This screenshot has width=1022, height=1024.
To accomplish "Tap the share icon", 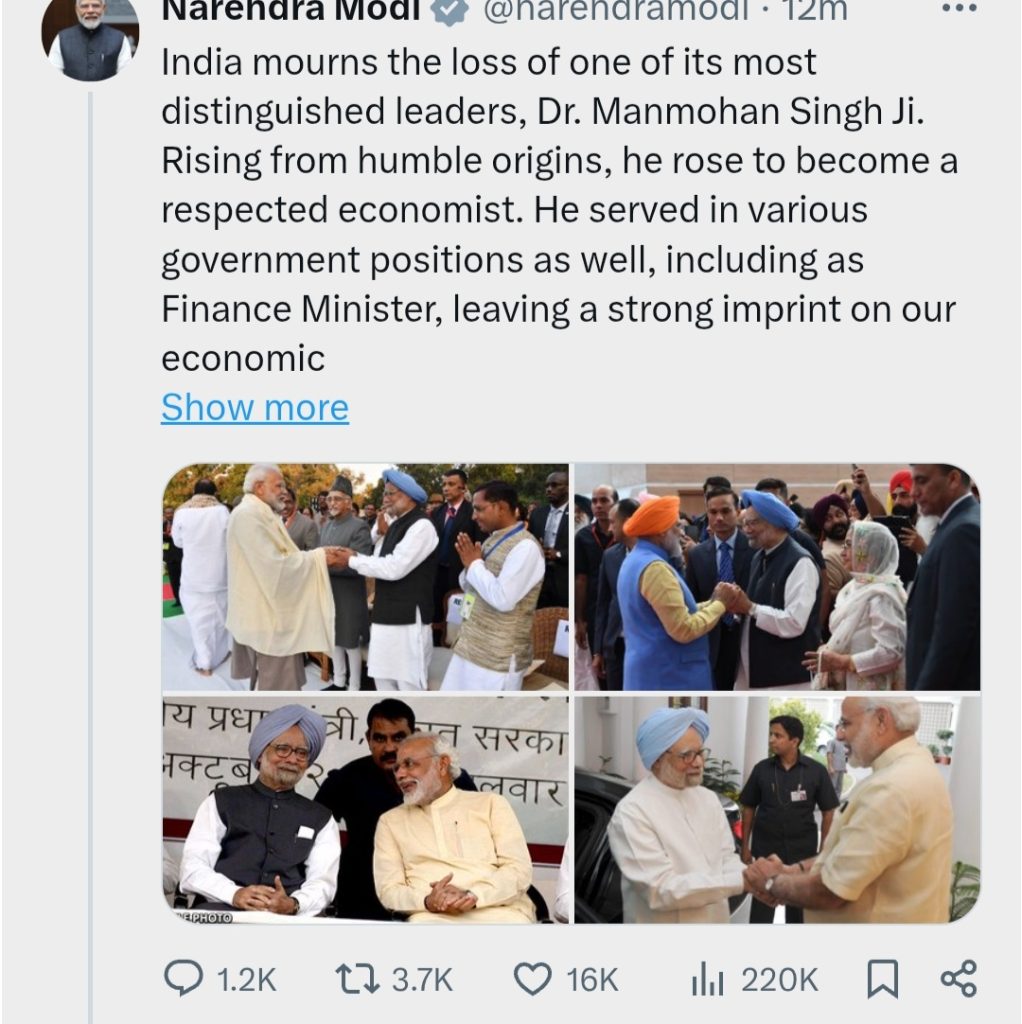I will point(958,978).
